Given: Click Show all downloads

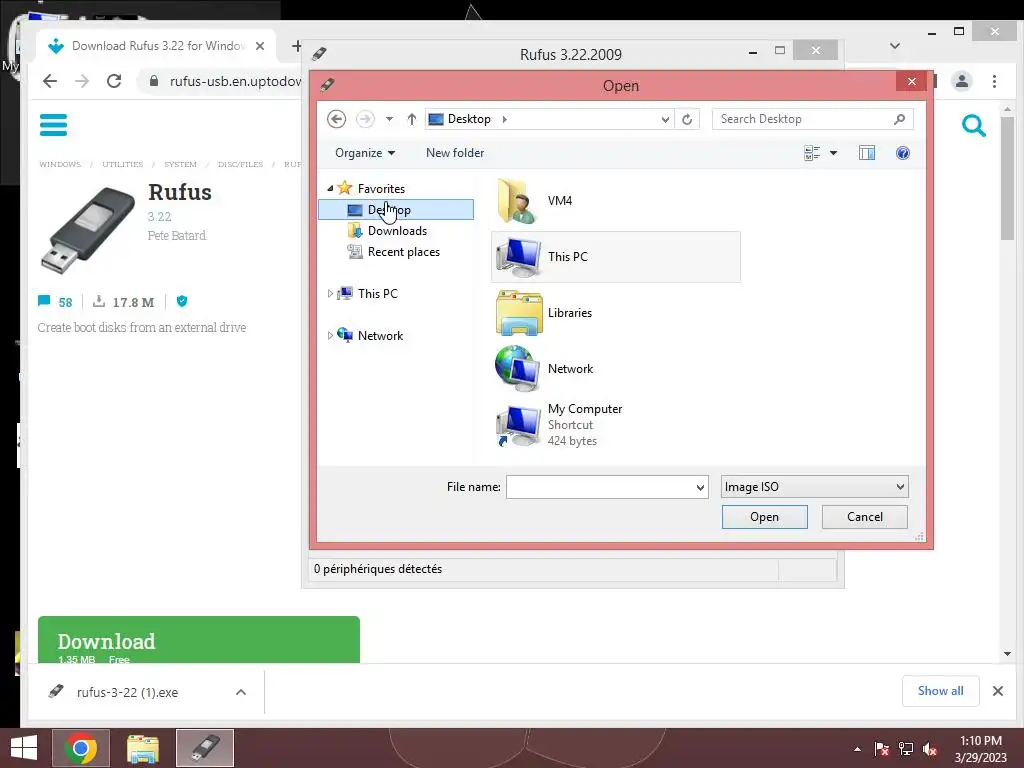Looking at the screenshot, I should (x=940, y=691).
